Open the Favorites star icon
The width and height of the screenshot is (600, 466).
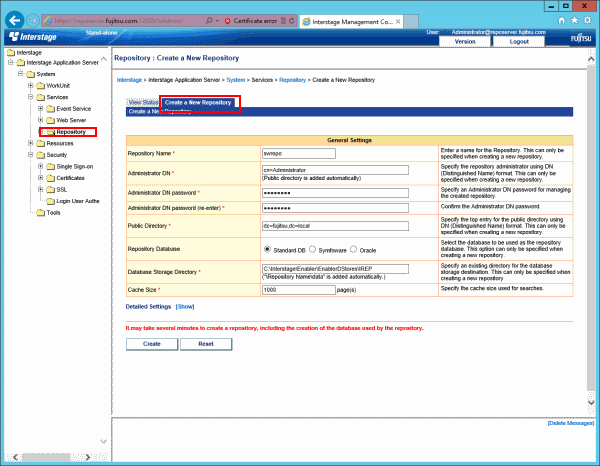(x=574, y=21)
